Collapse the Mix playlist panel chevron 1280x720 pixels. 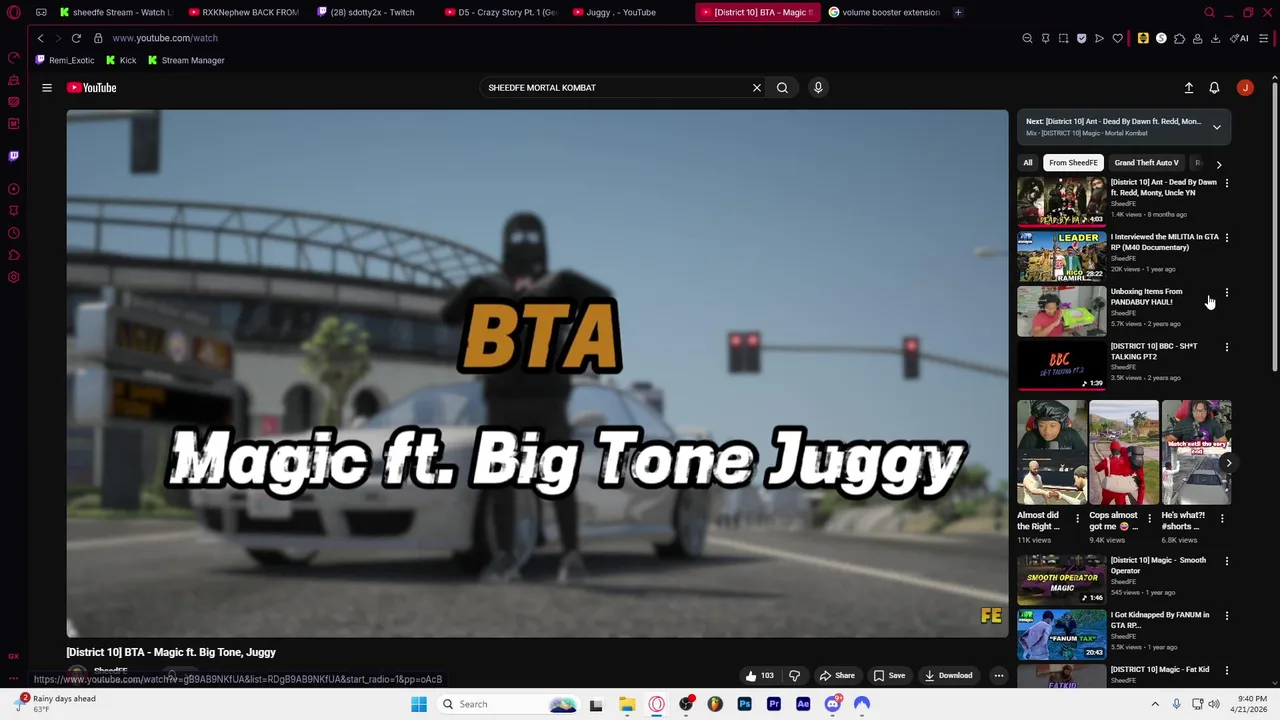coord(1217,127)
